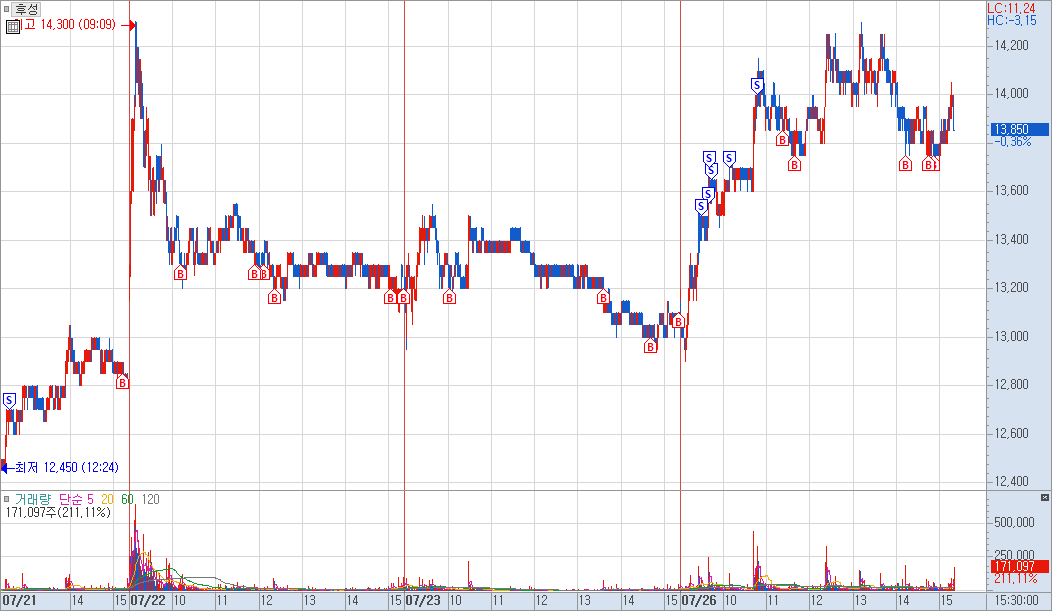Image resolution: width=1053 pixels, height=611 pixels.
Task: Click the HC:-3.15 readout
Action: pos(1011,21)
